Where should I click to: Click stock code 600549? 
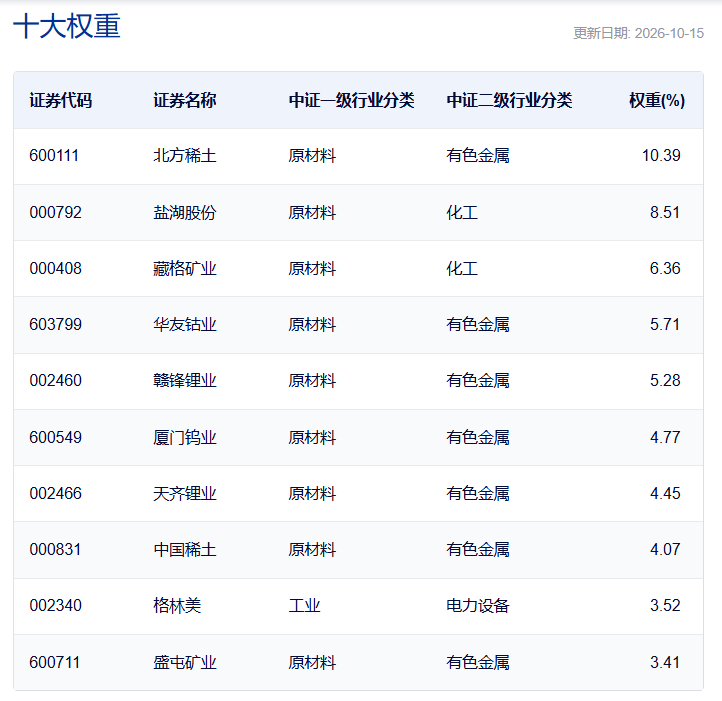[55, 438]
